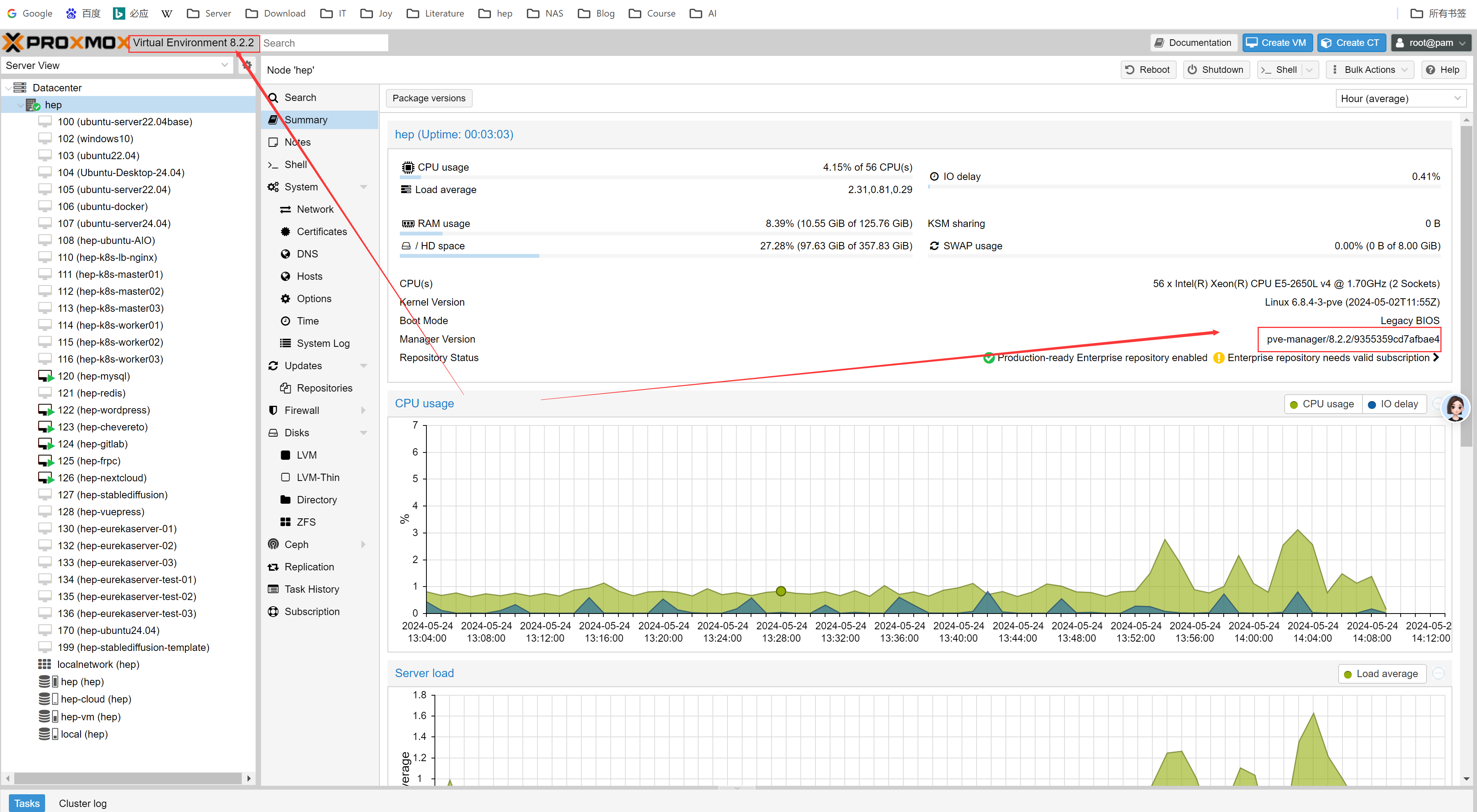
Task: Open the gear settings icon beside Server View
Action: pyautogui.click(x=247, y=65)
